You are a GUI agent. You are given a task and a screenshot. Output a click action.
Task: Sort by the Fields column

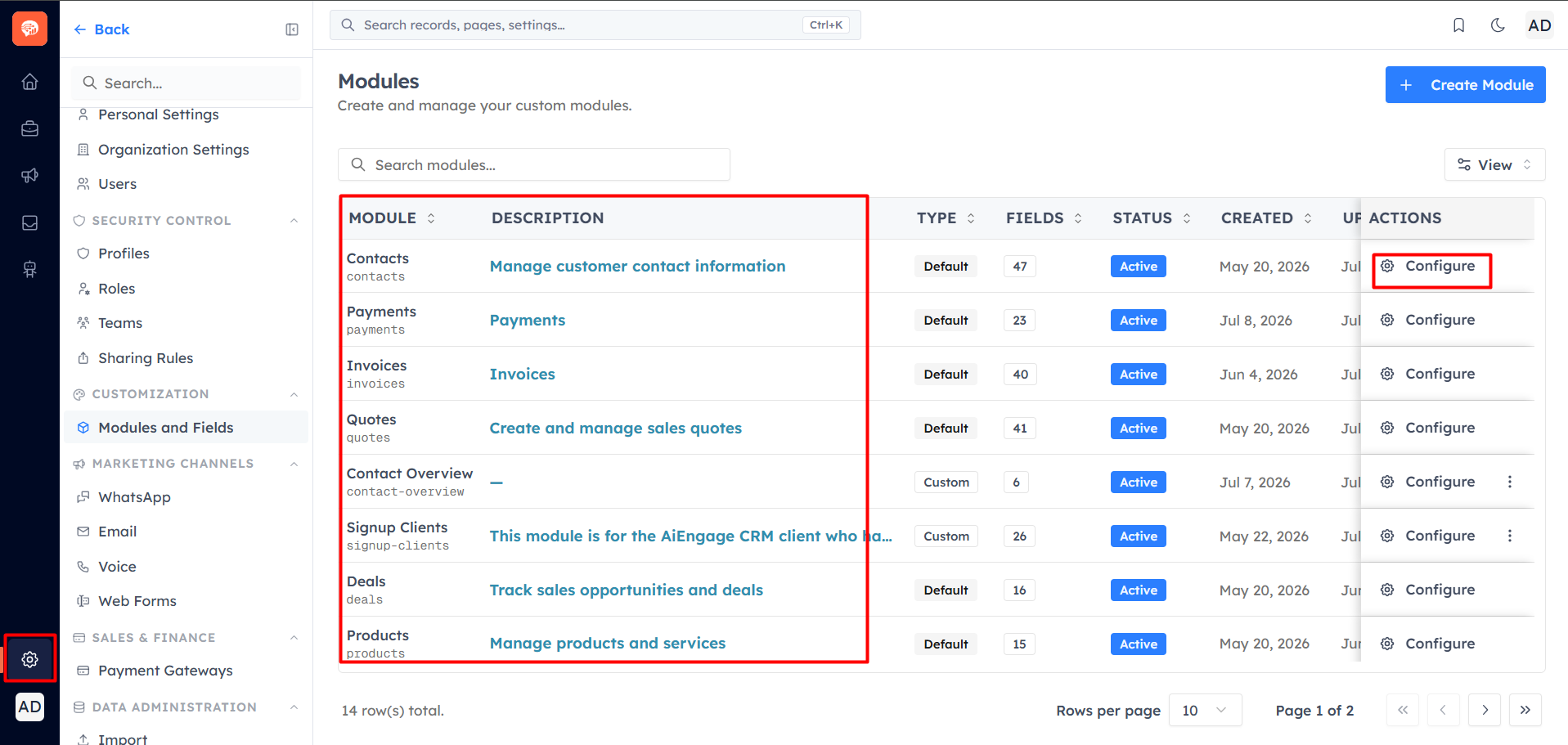point(1045,218)
